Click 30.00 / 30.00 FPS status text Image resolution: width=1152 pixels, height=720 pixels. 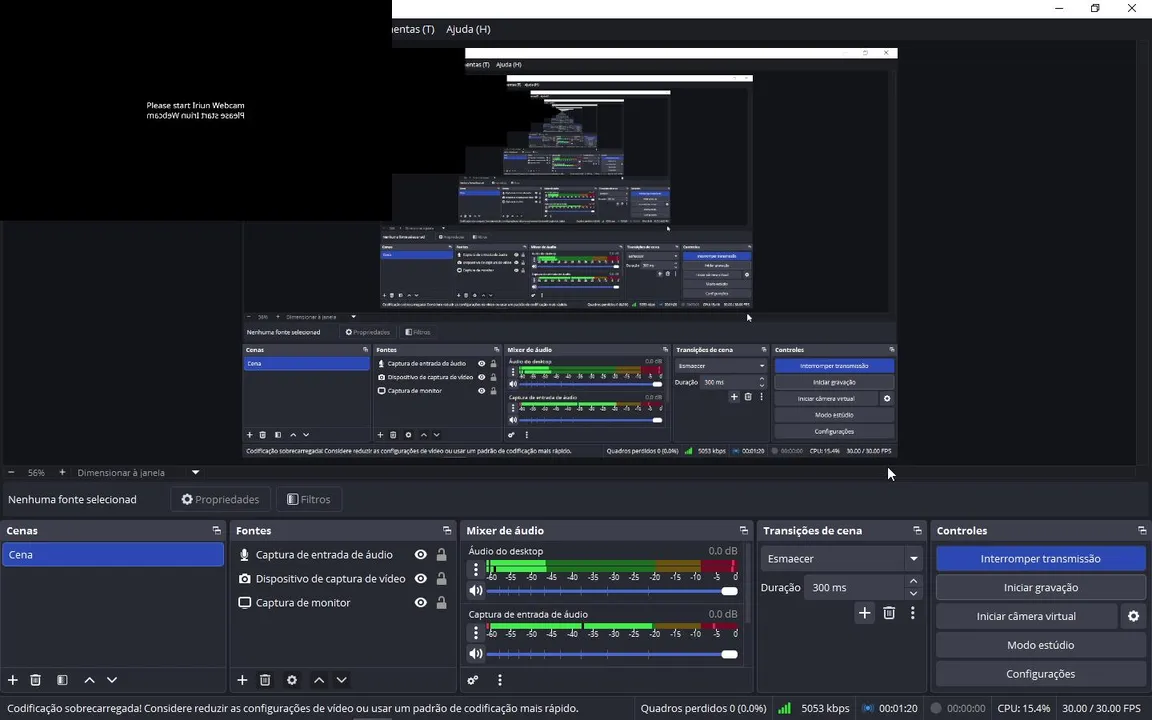1101,708
